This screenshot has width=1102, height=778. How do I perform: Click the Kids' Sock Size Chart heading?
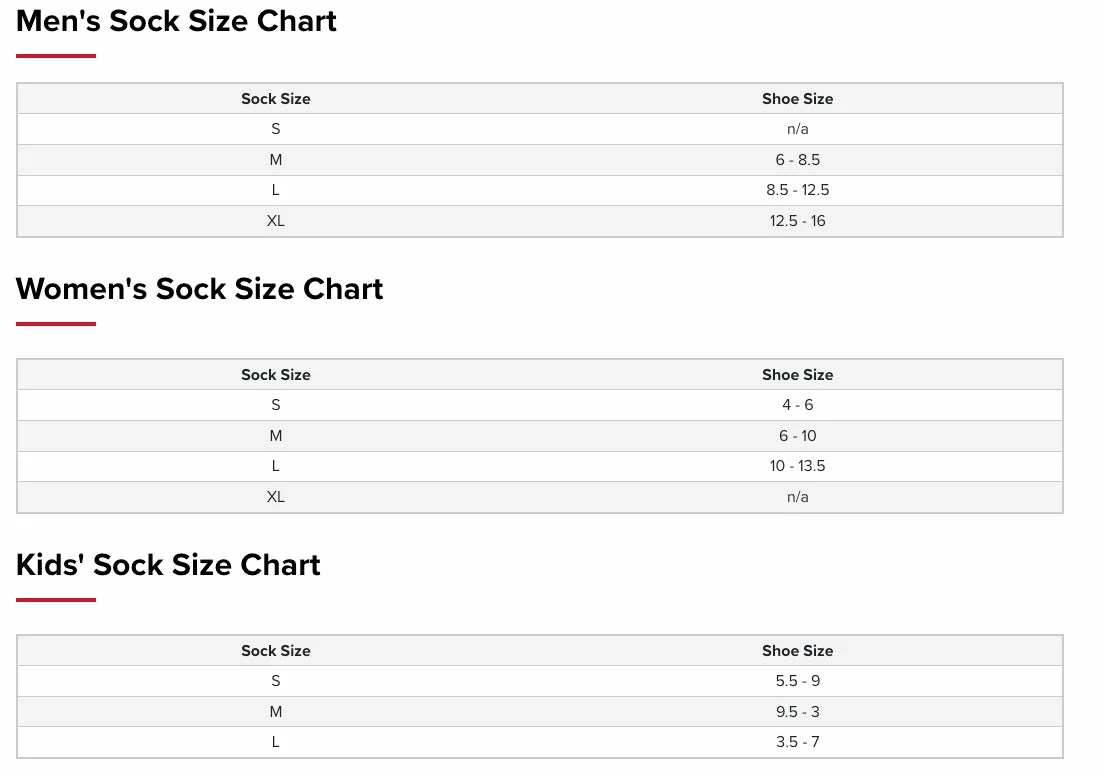(168, 565)
